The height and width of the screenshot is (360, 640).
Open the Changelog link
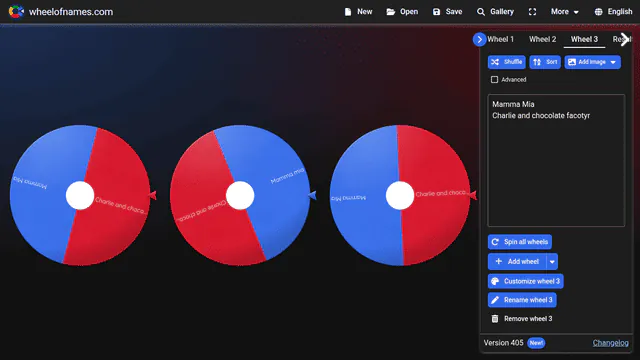(x=610, y=343)
